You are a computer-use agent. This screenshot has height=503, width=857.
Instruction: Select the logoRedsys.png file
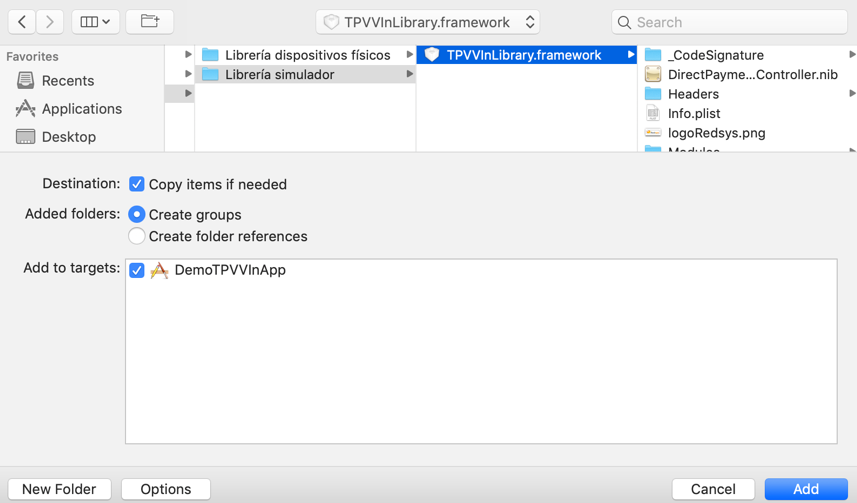point(716,133)
